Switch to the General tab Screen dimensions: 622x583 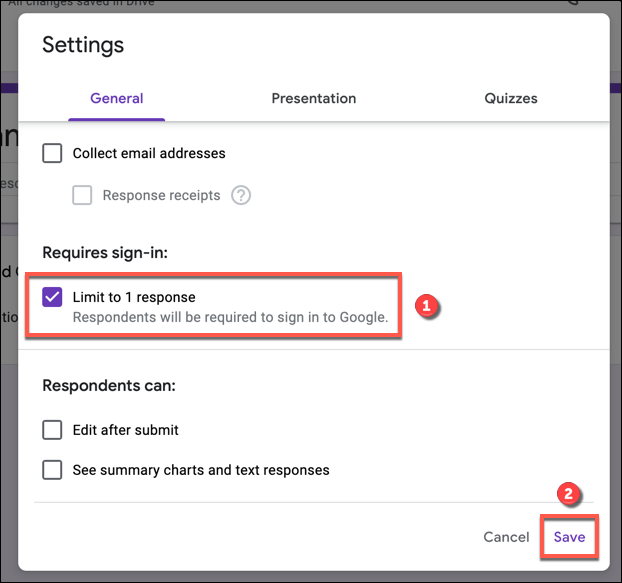click(117, 99)
